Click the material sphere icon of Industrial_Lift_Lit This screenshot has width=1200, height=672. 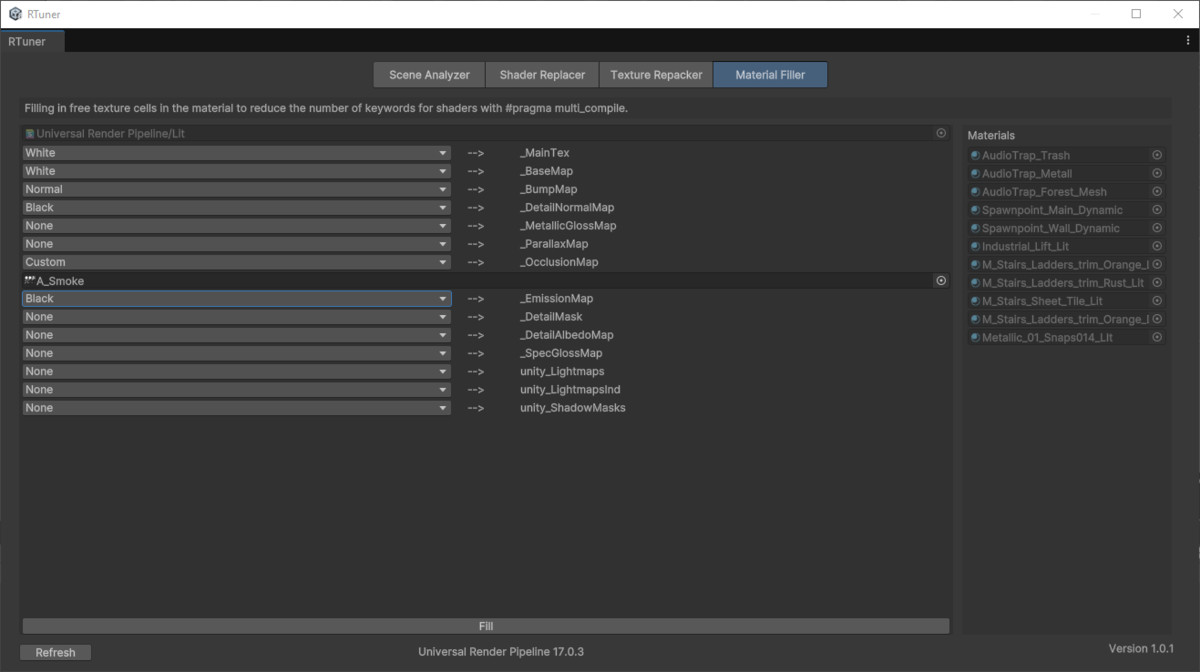coord(974,246)
